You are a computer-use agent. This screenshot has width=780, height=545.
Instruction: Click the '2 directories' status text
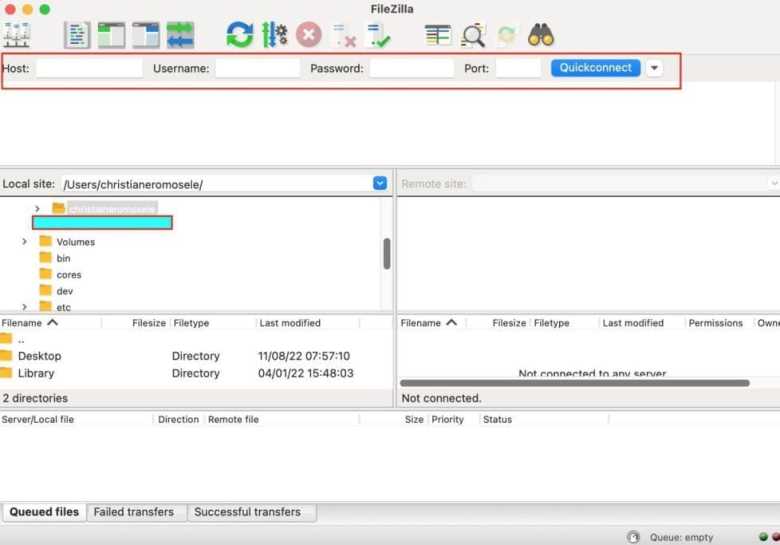coord(35,398)
